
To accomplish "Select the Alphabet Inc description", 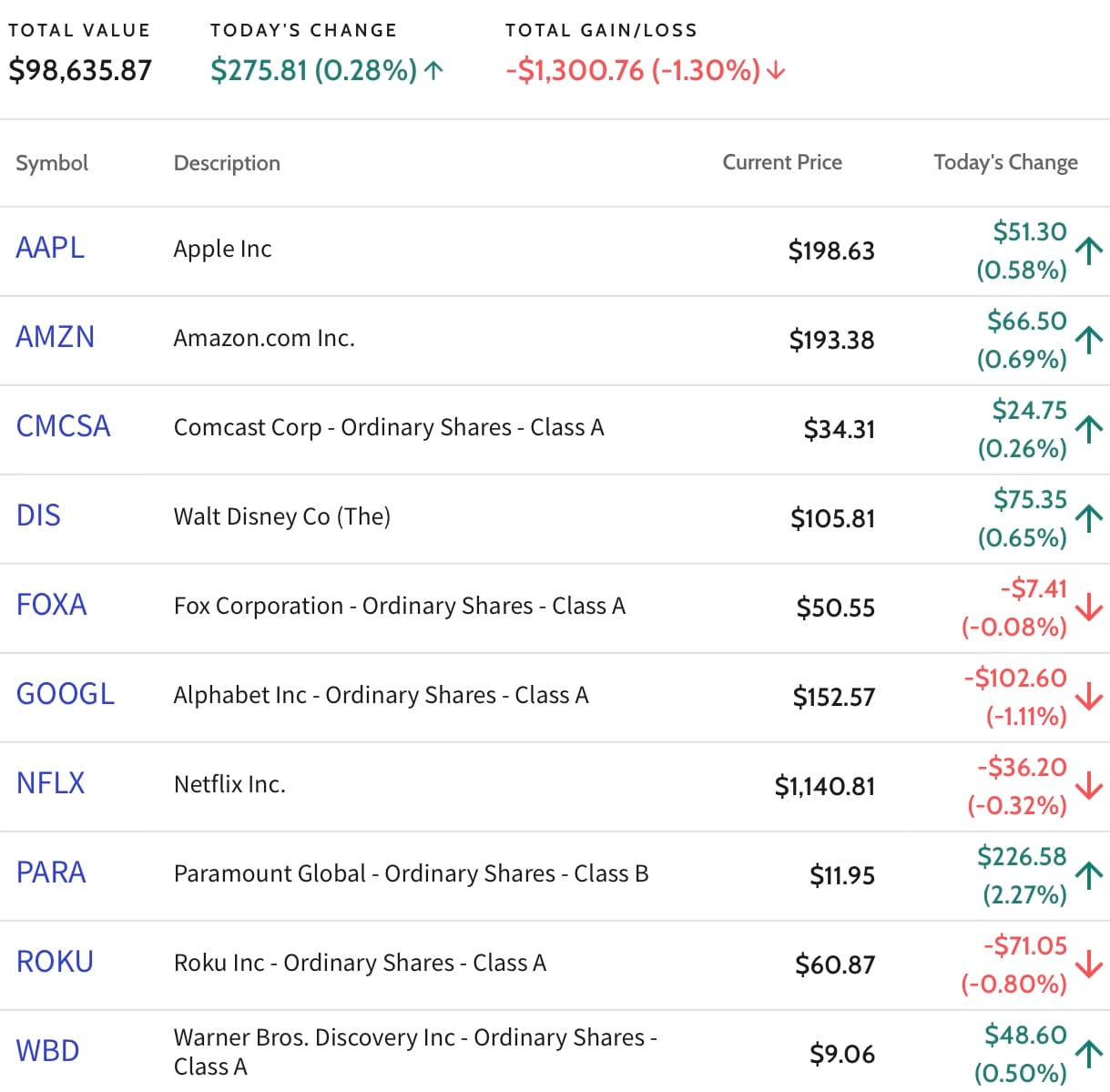I will (x=382, y=695).
